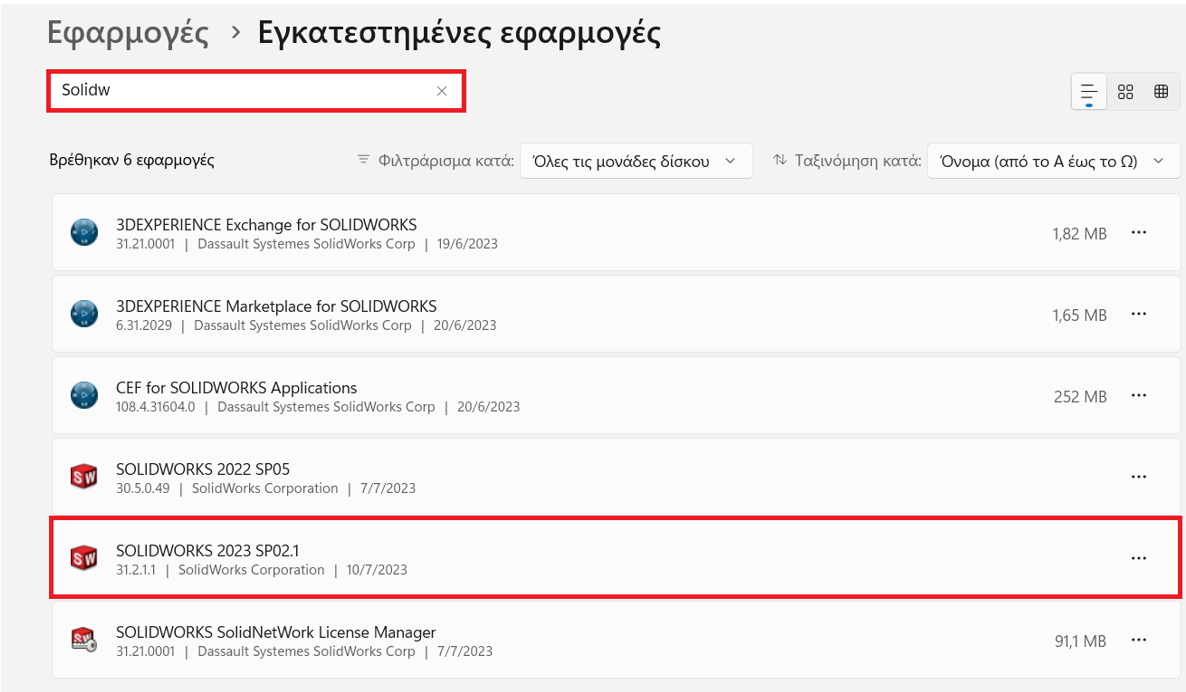Image resolution: width=1186 pixels, height=692 pixels.
Task: Open more options for 3DEXPERIENCE Marketplace
Action: click(x=1138, y=315)
